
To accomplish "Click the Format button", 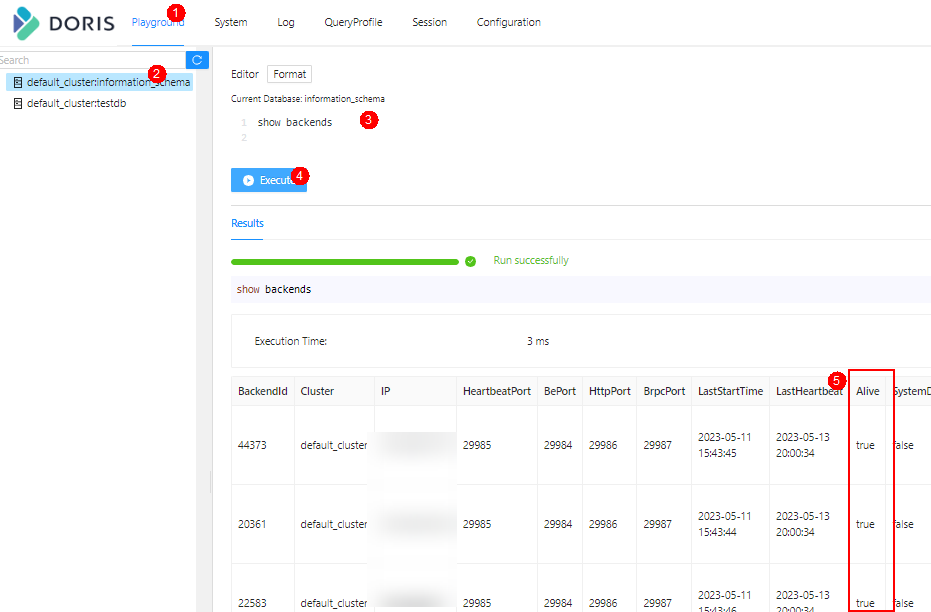I will pyautogui.click(x=289, y=74).
